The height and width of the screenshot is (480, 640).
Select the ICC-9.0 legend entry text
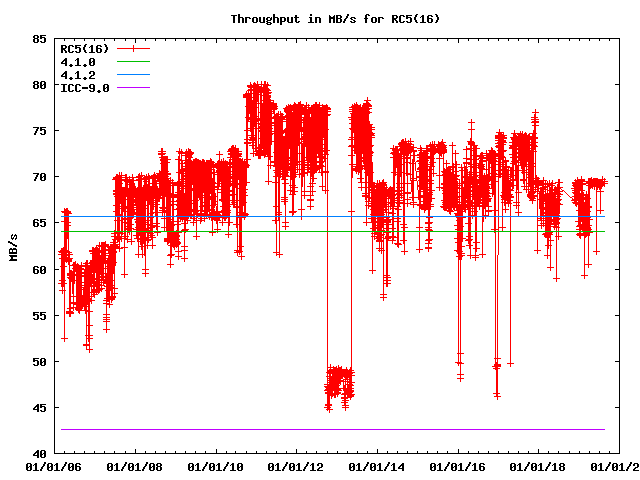coord(85,88)
